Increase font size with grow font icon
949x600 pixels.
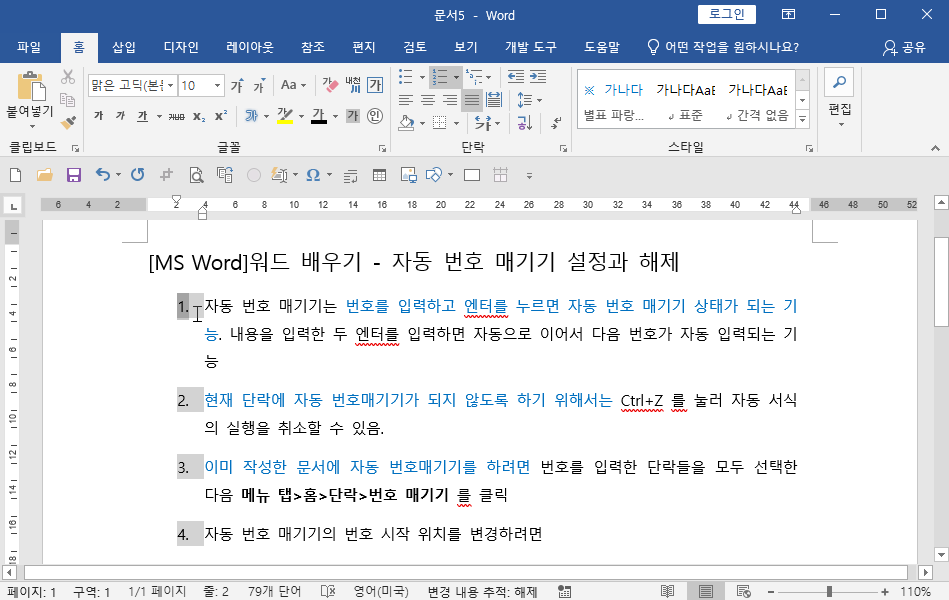(x=237, y=86)
